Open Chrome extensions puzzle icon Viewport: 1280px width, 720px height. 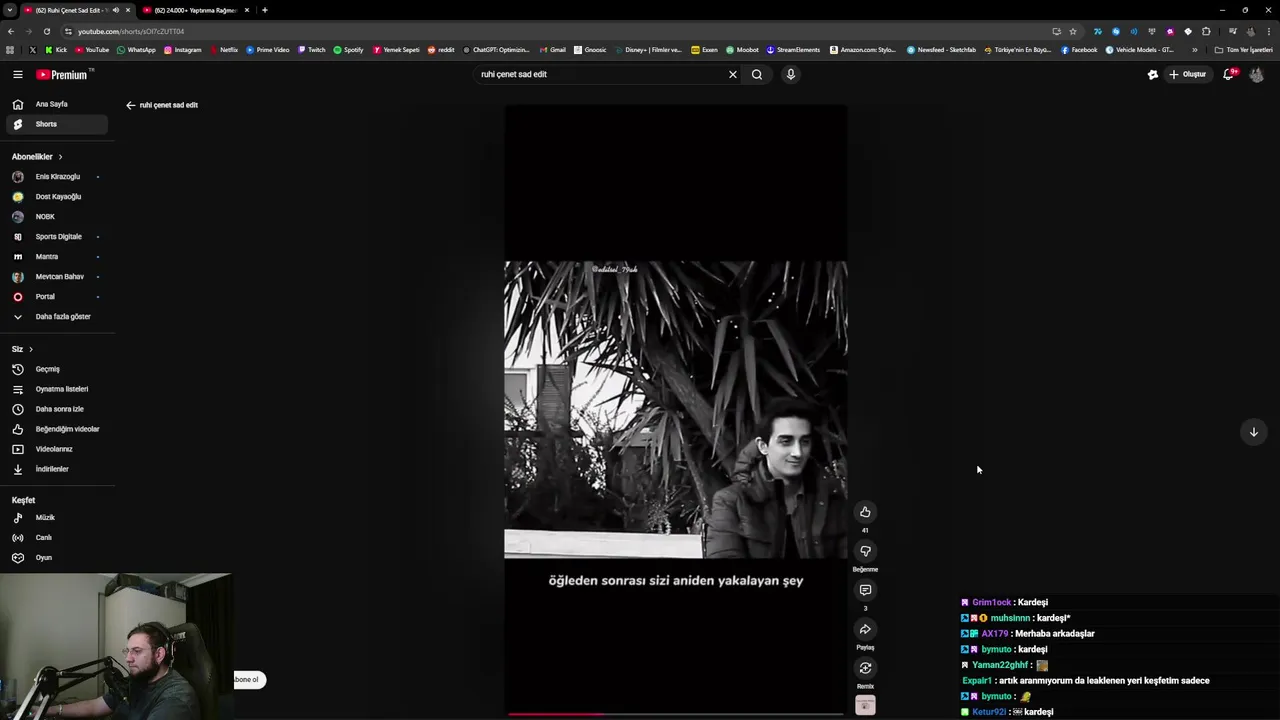point(1206,31)
